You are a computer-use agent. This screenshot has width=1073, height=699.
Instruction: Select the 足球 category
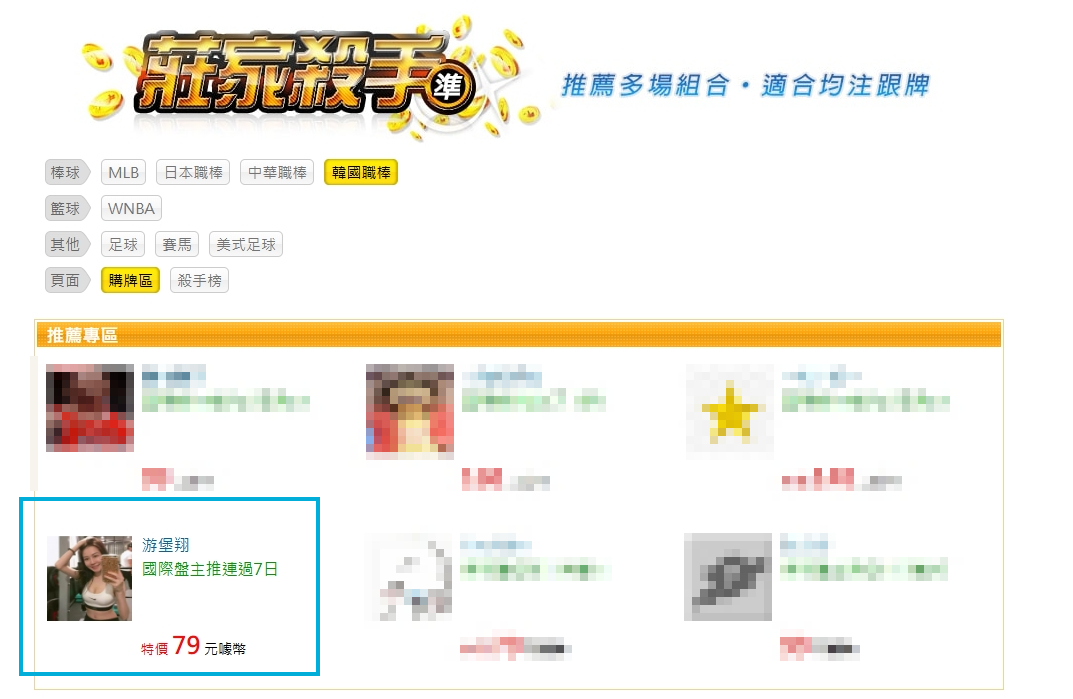[122, 244]
